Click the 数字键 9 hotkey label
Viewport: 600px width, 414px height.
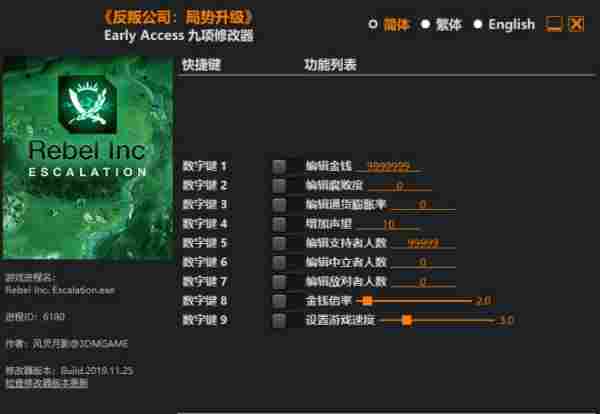click(x=205, y=320)
